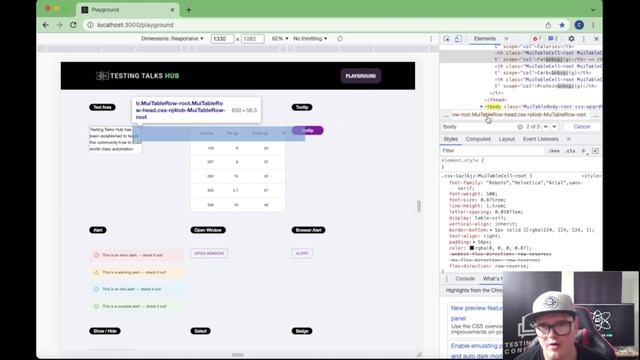Click the viewport width field 1330

[x=222, y=38]
